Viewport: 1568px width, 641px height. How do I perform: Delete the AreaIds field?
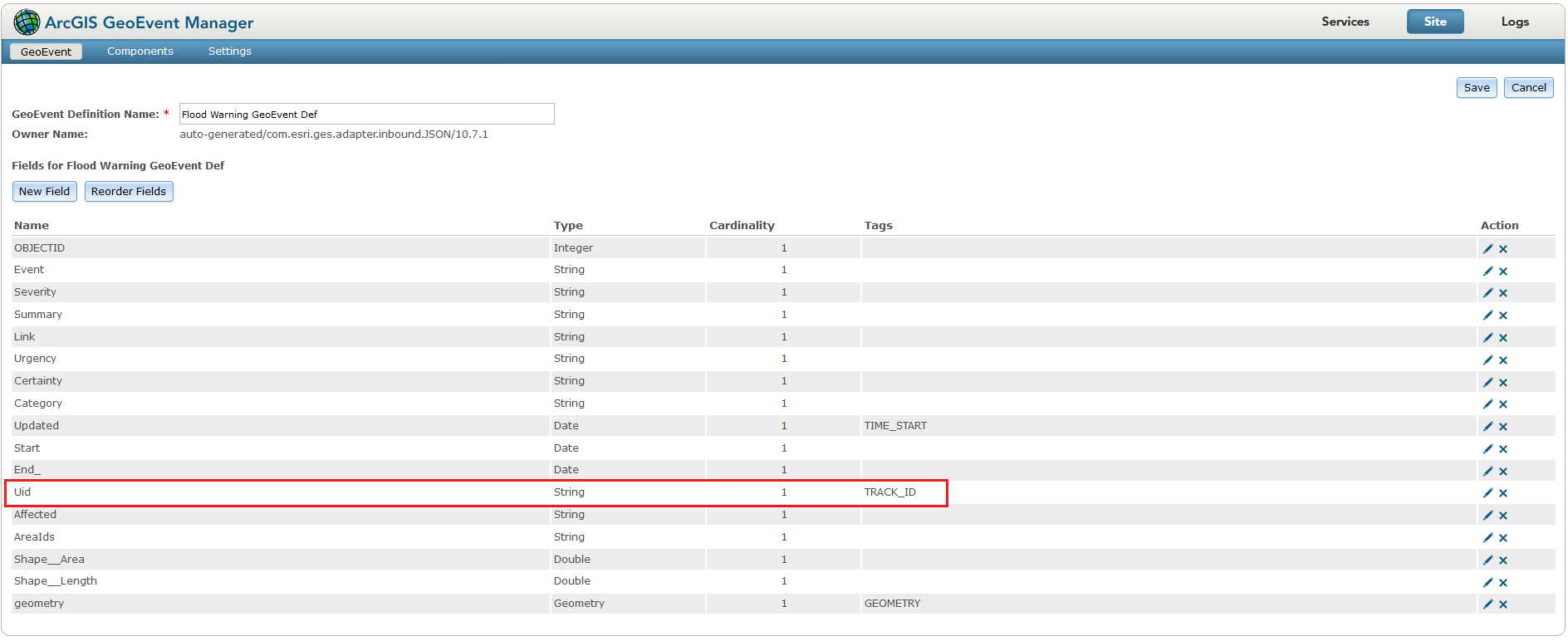point(1503,538)
